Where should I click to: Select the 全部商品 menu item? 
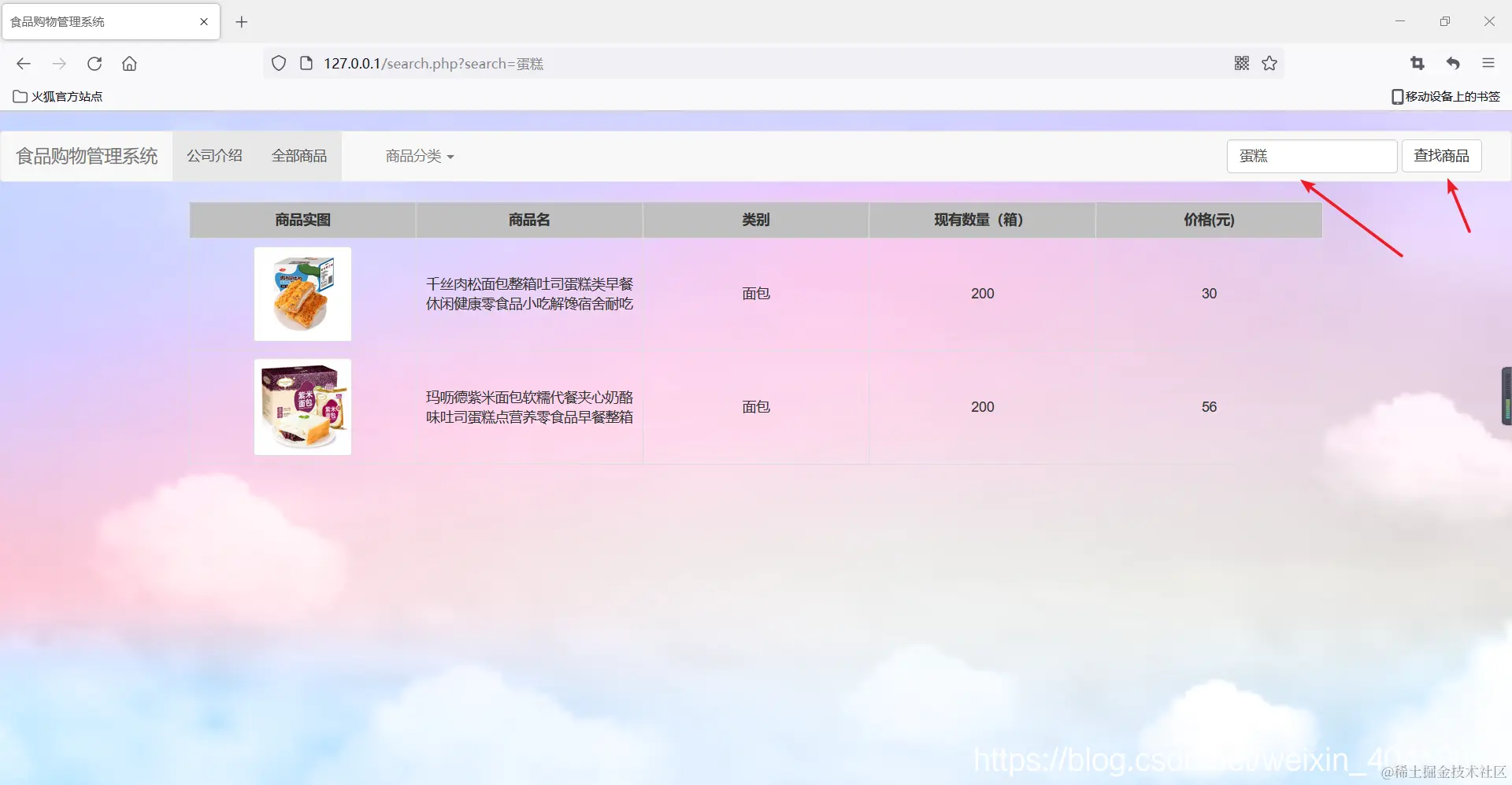coord(299,155)
